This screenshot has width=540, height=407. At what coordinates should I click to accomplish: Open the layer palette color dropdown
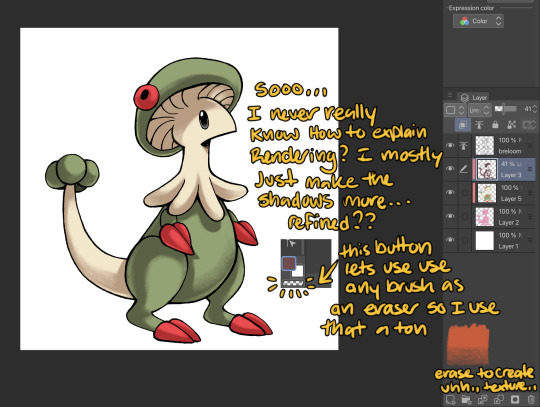454,110
